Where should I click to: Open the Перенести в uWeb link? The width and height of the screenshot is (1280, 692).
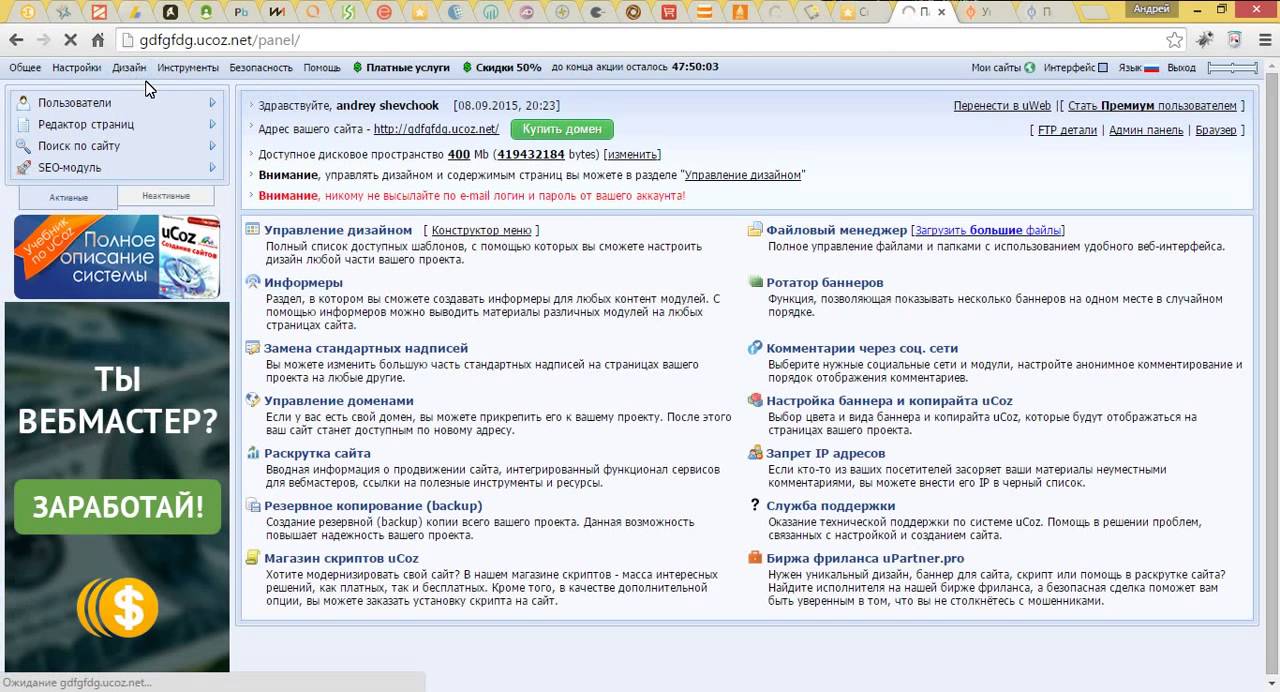pyautogui.click(x=1002, y=105)
